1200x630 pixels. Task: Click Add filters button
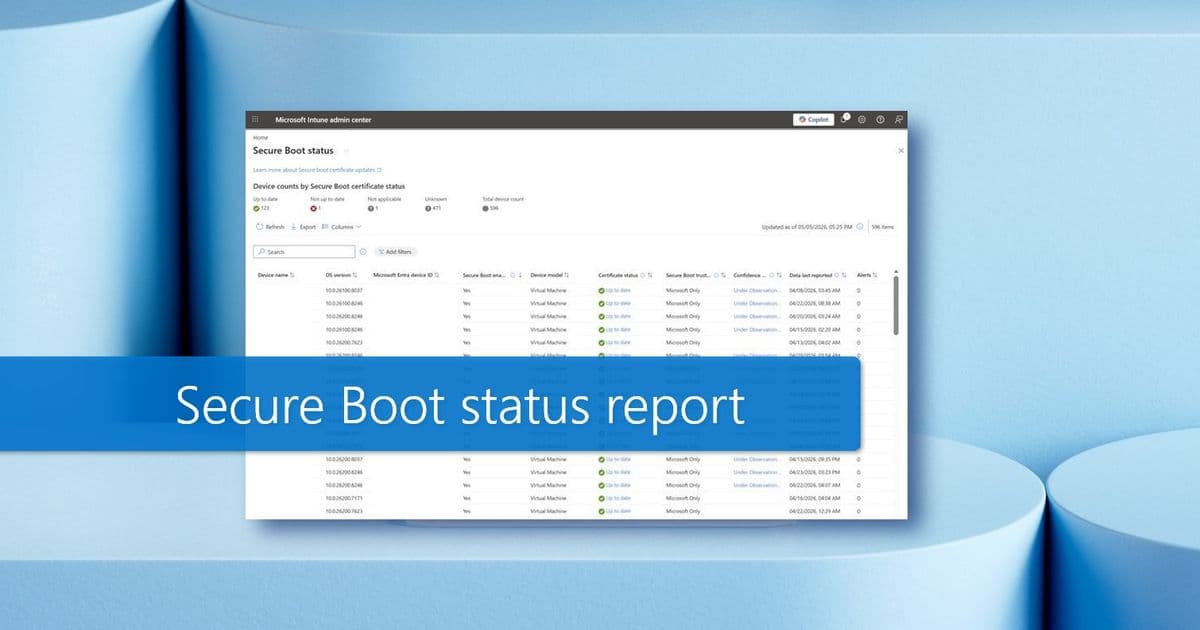[395, 252]
